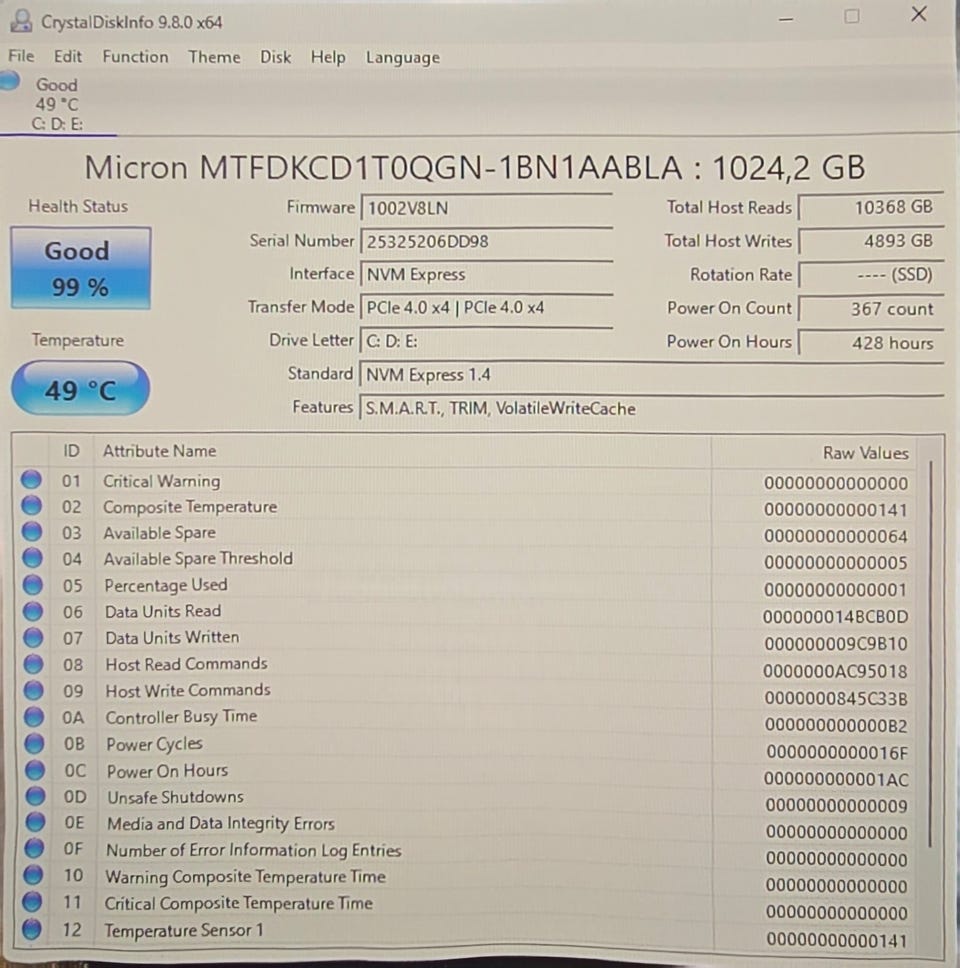Screen dimensions: 960x968
Task: Click raw value 000000000016F for Power Cycles
Action: [837, 753]
